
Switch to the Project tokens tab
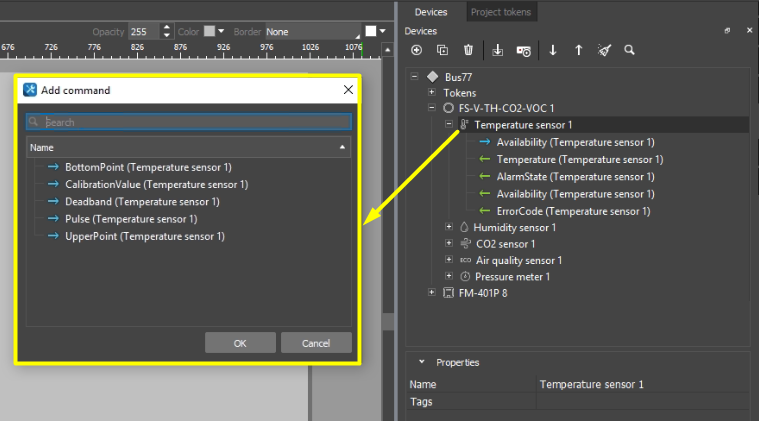502,12
